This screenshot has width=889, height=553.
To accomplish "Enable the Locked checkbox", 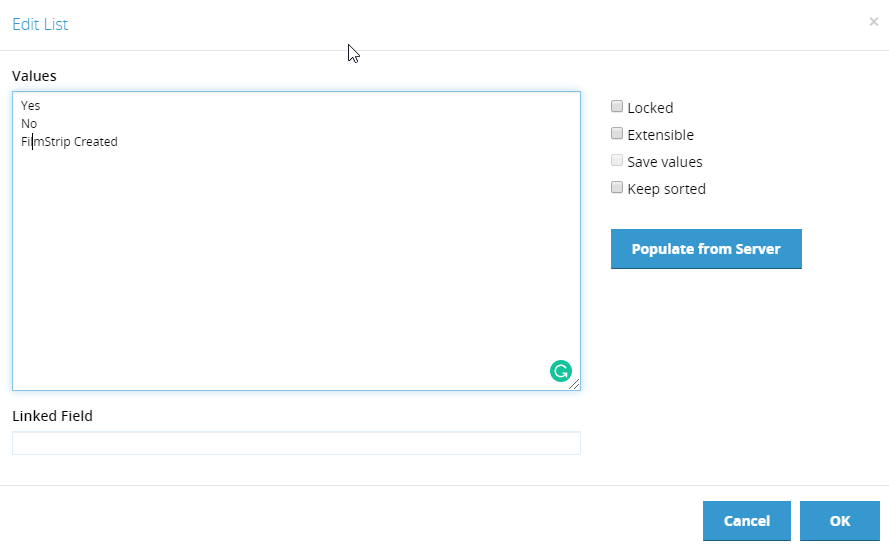I will [617, 106].
